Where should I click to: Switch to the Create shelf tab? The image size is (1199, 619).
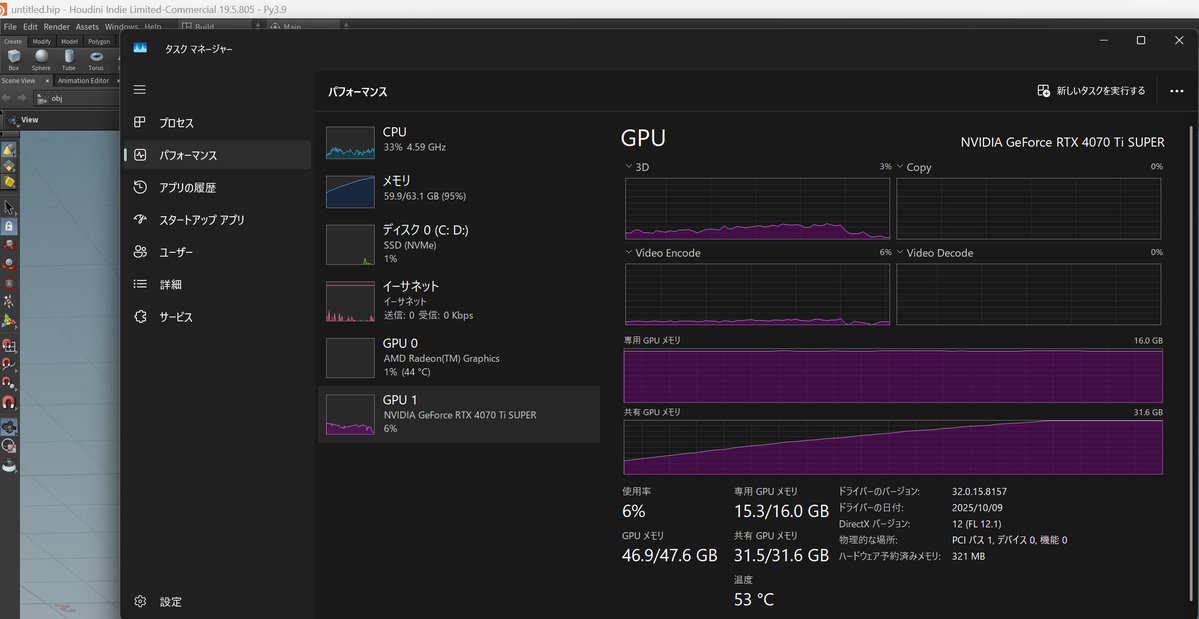(x=13, y=41)
